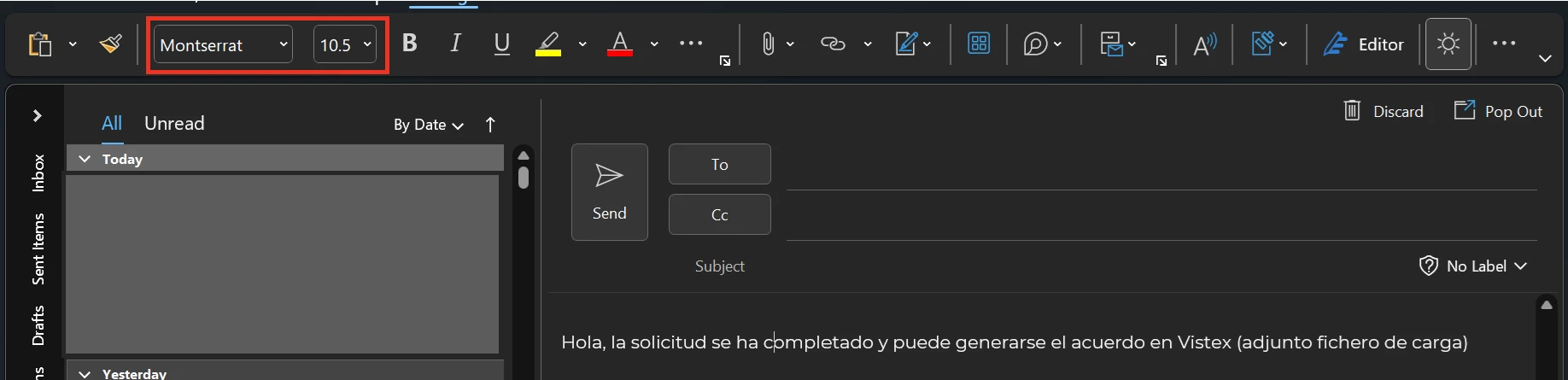Toggle the sun light mode button
The height and width of the screenshot is (380, 1568).
click(x=1448, y=44)
